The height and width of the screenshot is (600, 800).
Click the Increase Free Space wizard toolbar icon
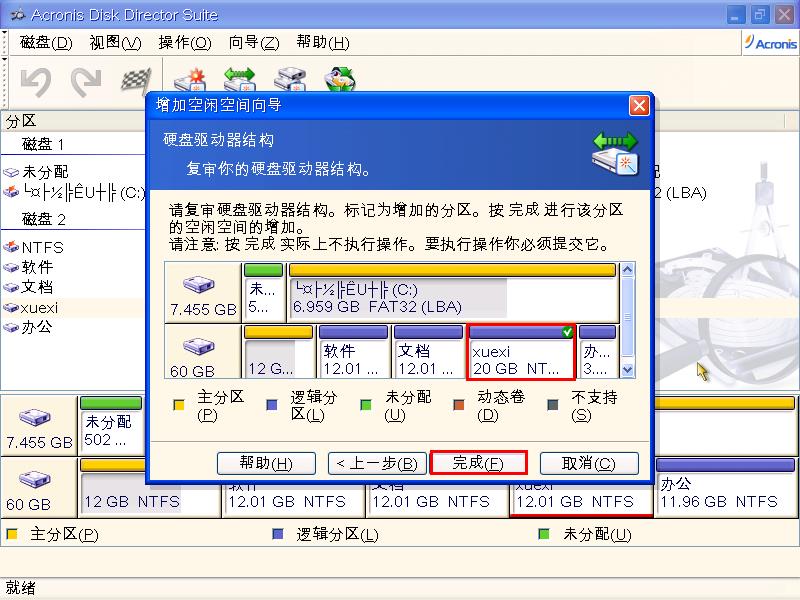[x=239, y=80]
